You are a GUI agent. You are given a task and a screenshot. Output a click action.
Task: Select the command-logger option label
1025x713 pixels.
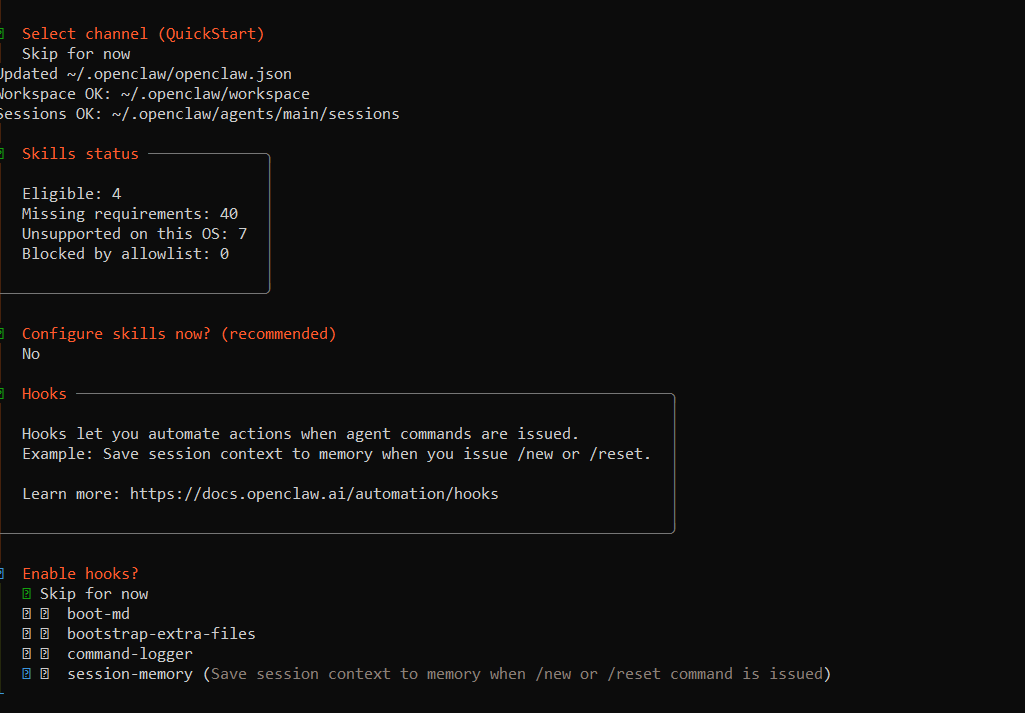130,654
